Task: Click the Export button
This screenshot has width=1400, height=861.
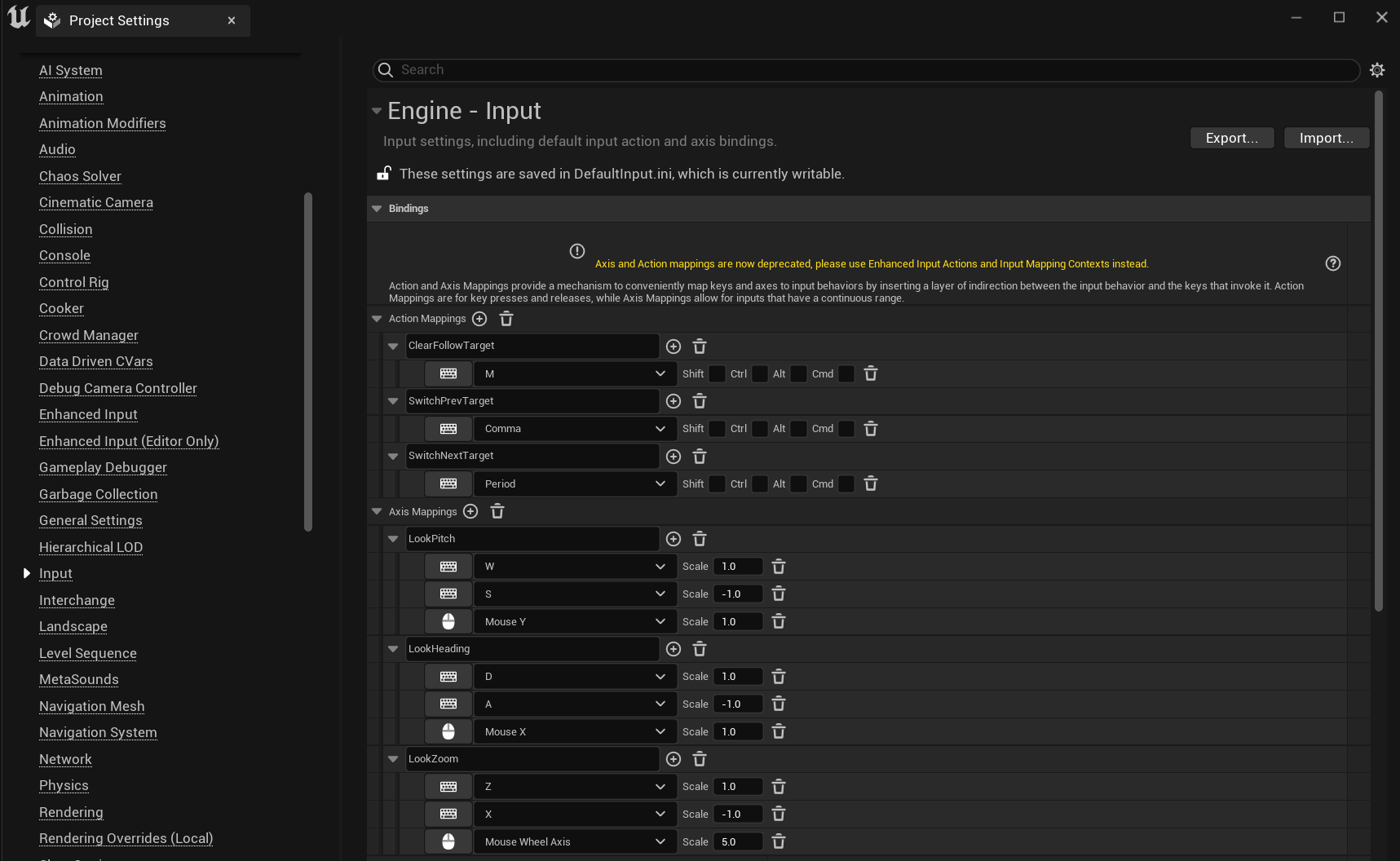Action: 1231,138
